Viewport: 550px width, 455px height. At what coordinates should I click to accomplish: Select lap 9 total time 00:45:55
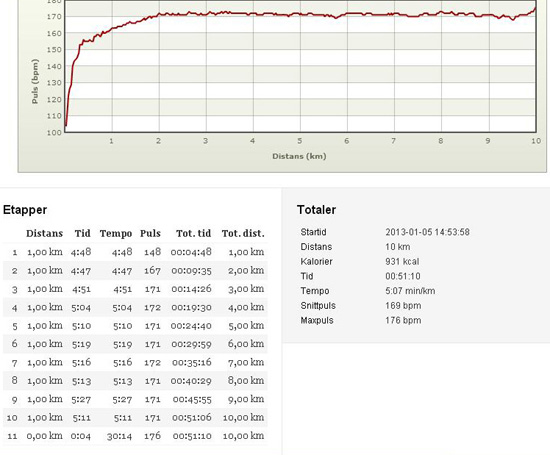coord(192,400)
